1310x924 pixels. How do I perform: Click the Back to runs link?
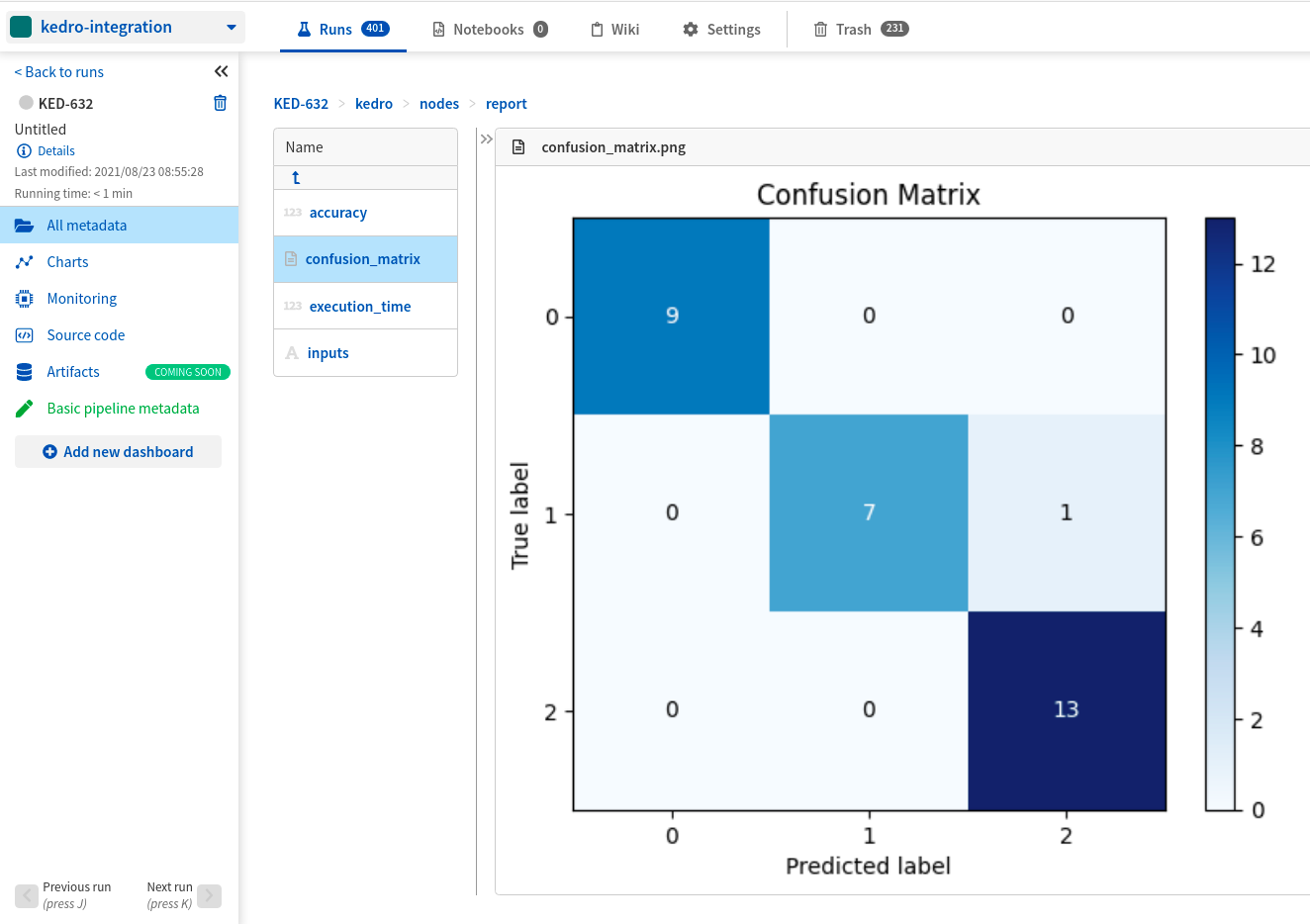tap(57, 71)
